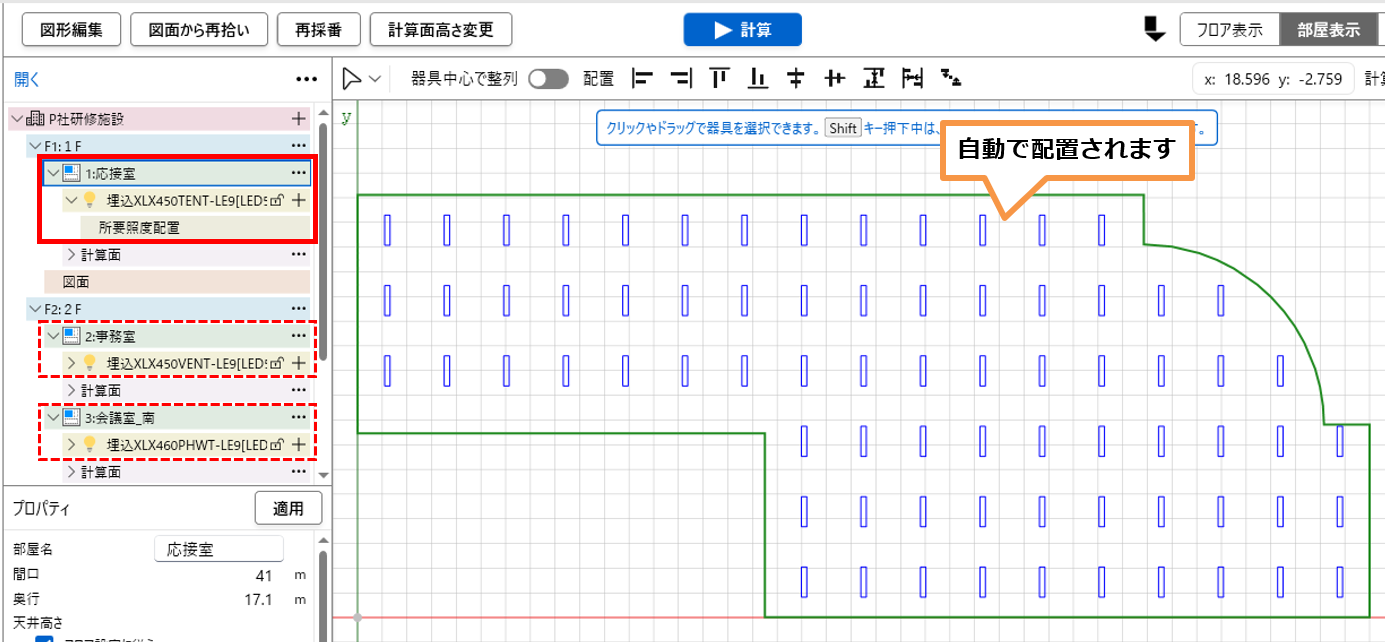Switch to フロア表示 view
Viewport: 1388px width, 642px height.
(1229, 30)
